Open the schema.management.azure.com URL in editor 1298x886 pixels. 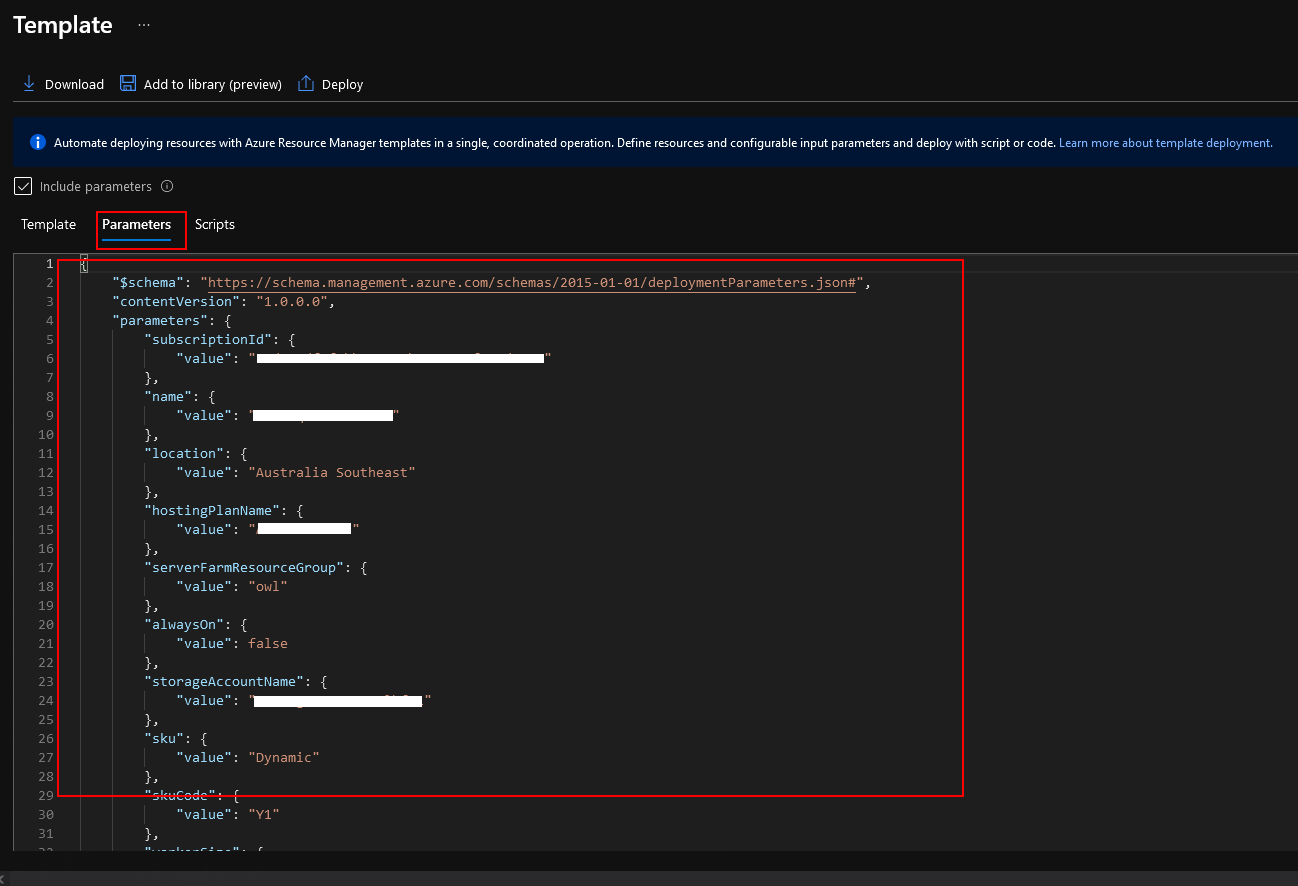pos(532,283)
